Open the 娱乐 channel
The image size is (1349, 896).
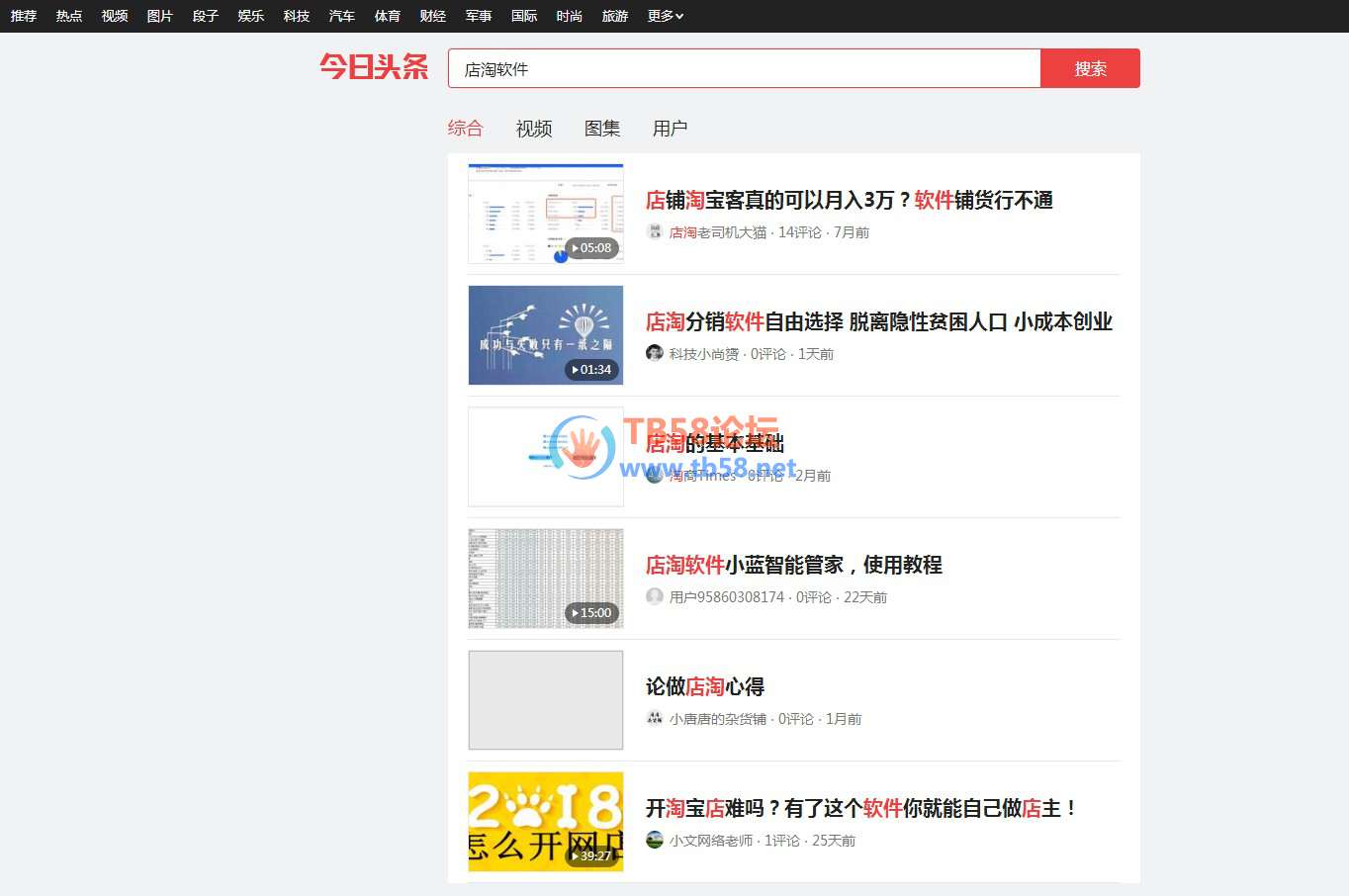point(251,16)
